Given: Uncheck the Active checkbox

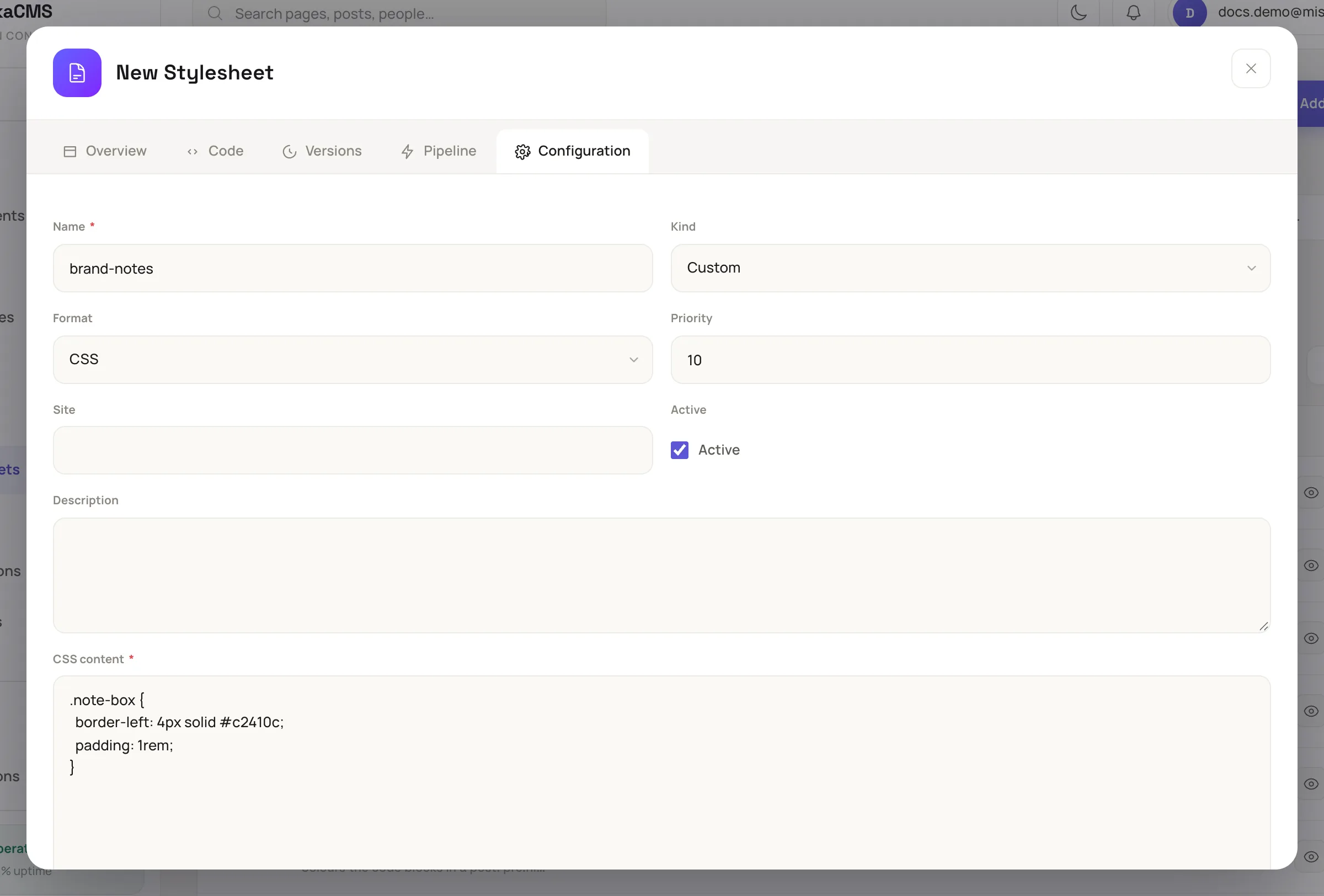Looking at the screenshot, I should [679, 450].
